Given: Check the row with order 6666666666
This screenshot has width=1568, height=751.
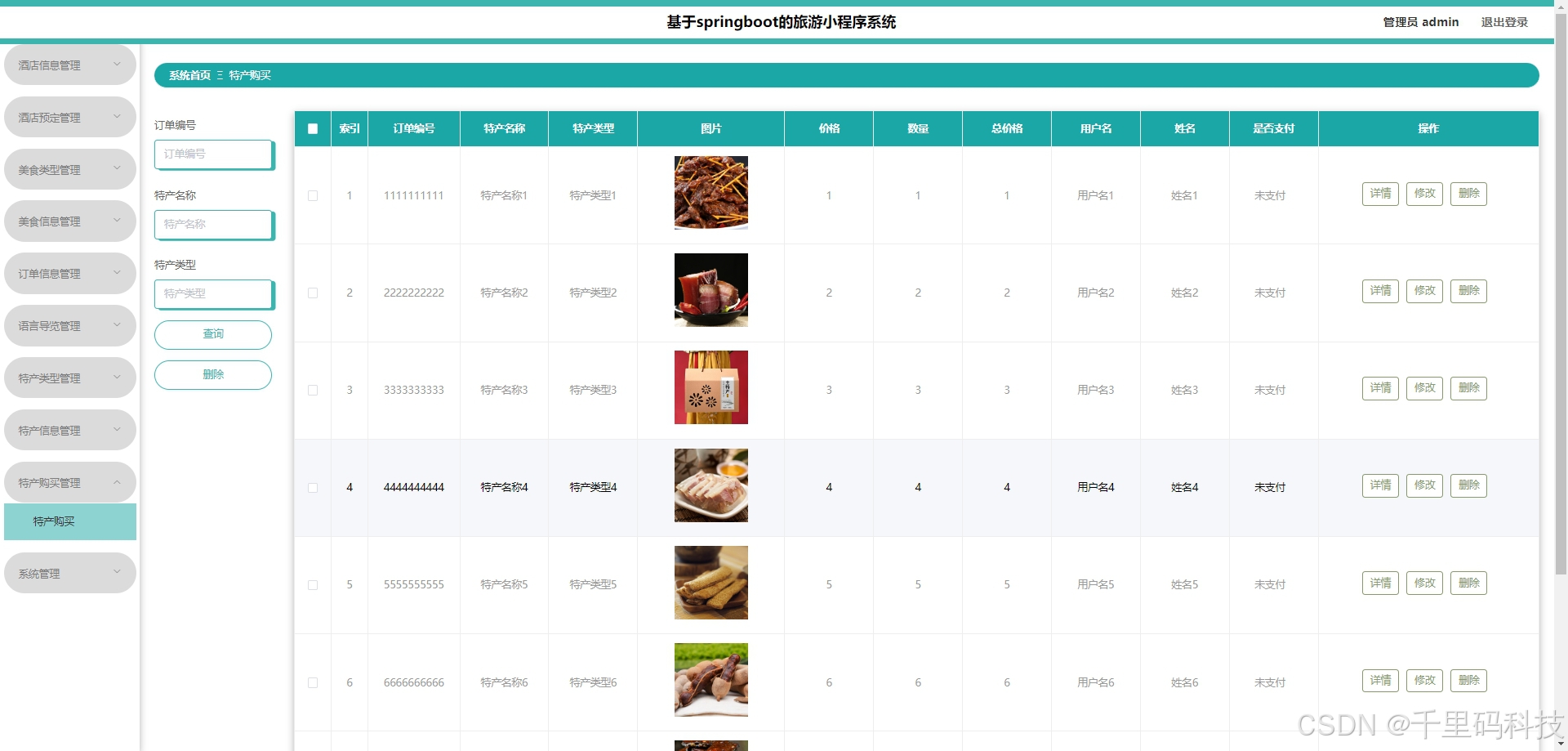Looking at the screenshot, I should point(313,682).
